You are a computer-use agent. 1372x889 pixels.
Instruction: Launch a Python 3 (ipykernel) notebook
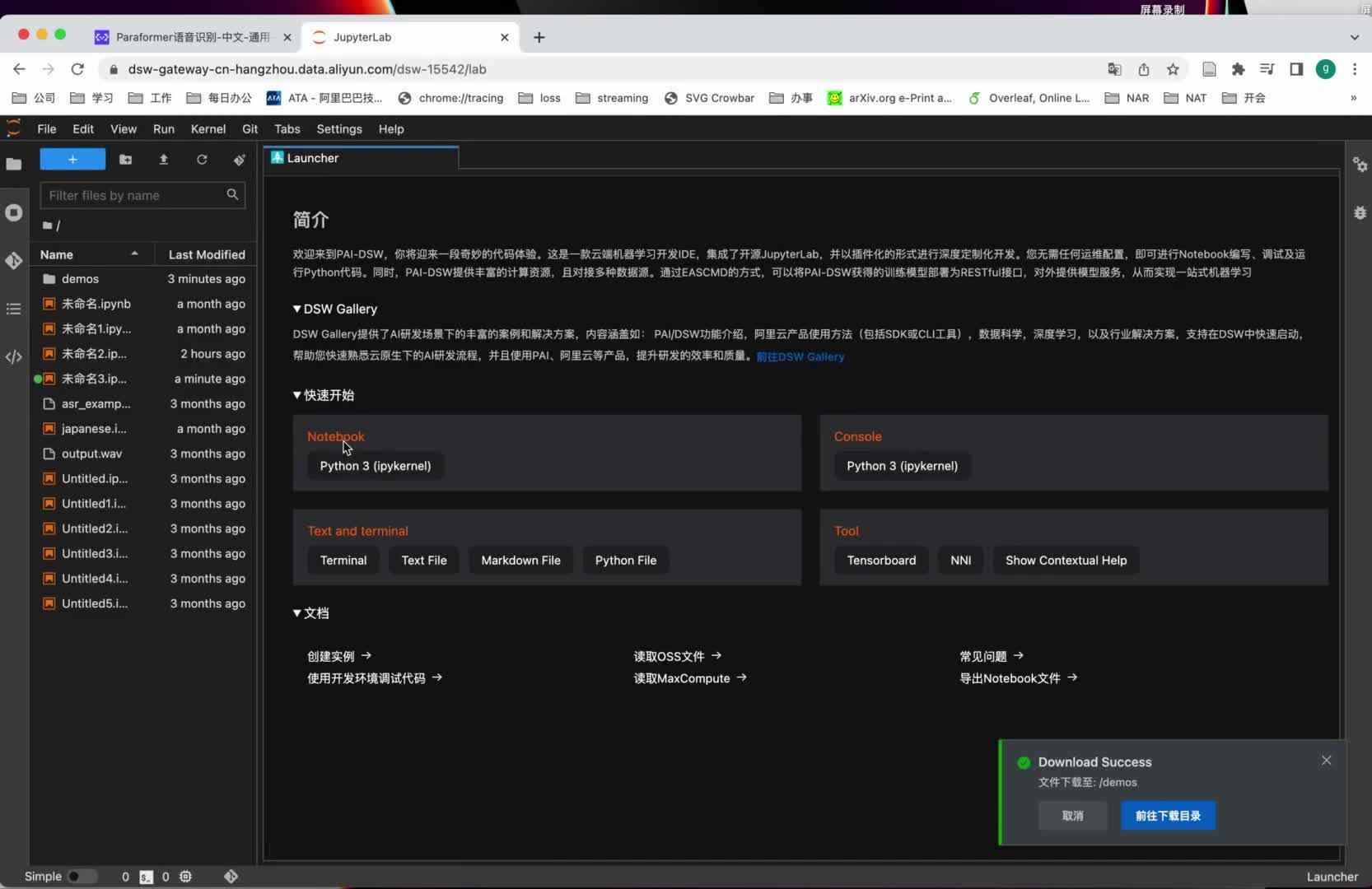pyautogui.click(x=375, y=465)
